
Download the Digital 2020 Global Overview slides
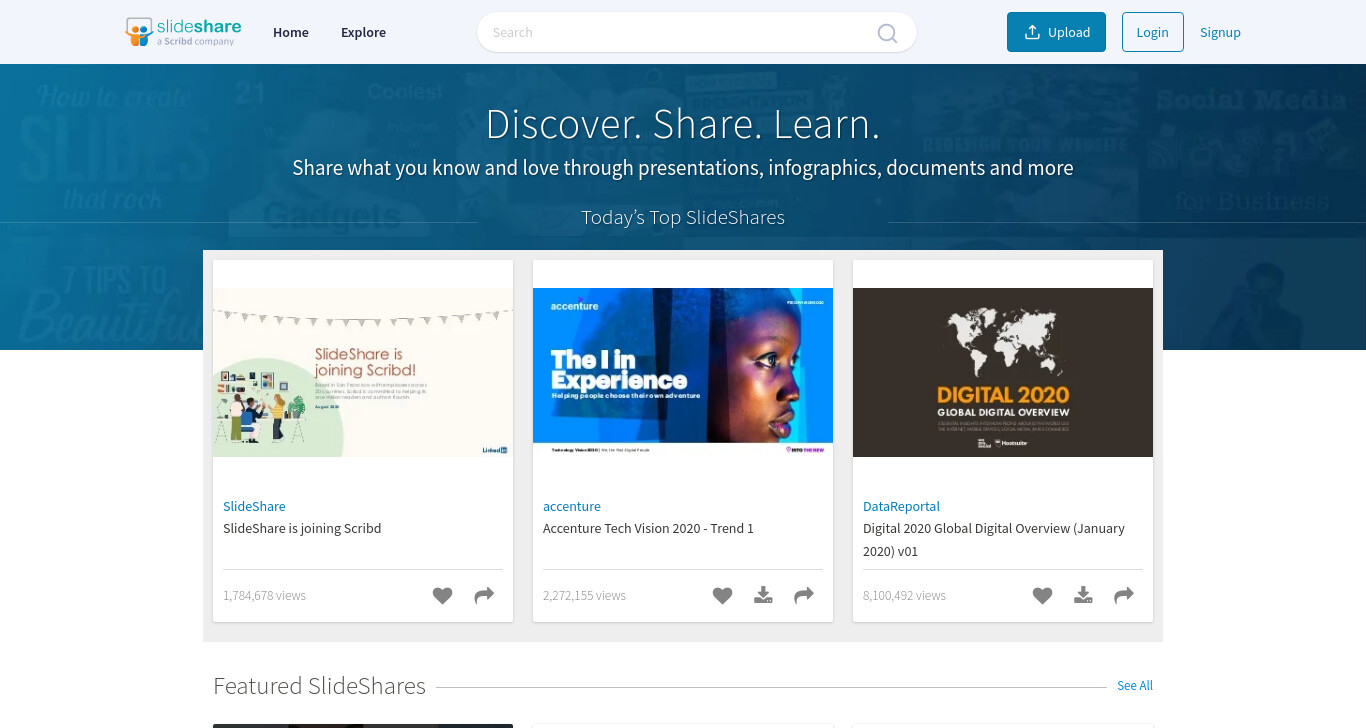tap(1083, 596)
